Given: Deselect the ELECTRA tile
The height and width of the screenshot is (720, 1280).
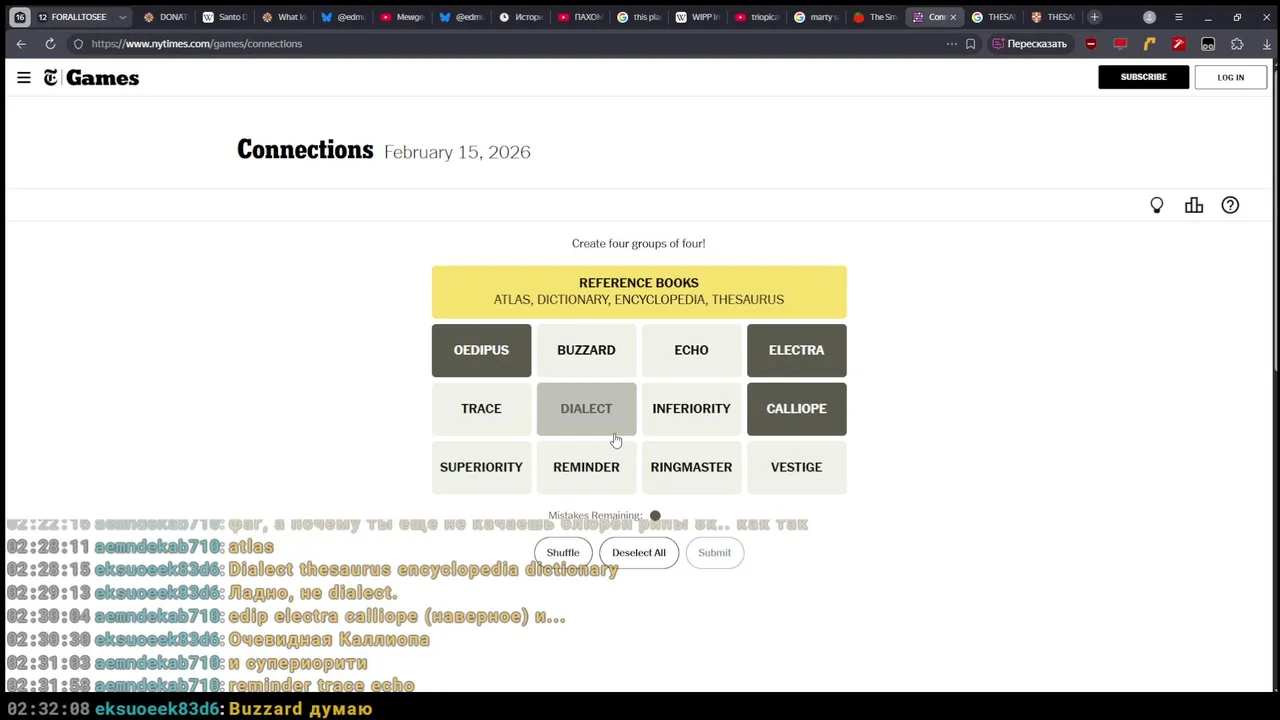Looking at the screenshot, I should (x=796, y=350).
